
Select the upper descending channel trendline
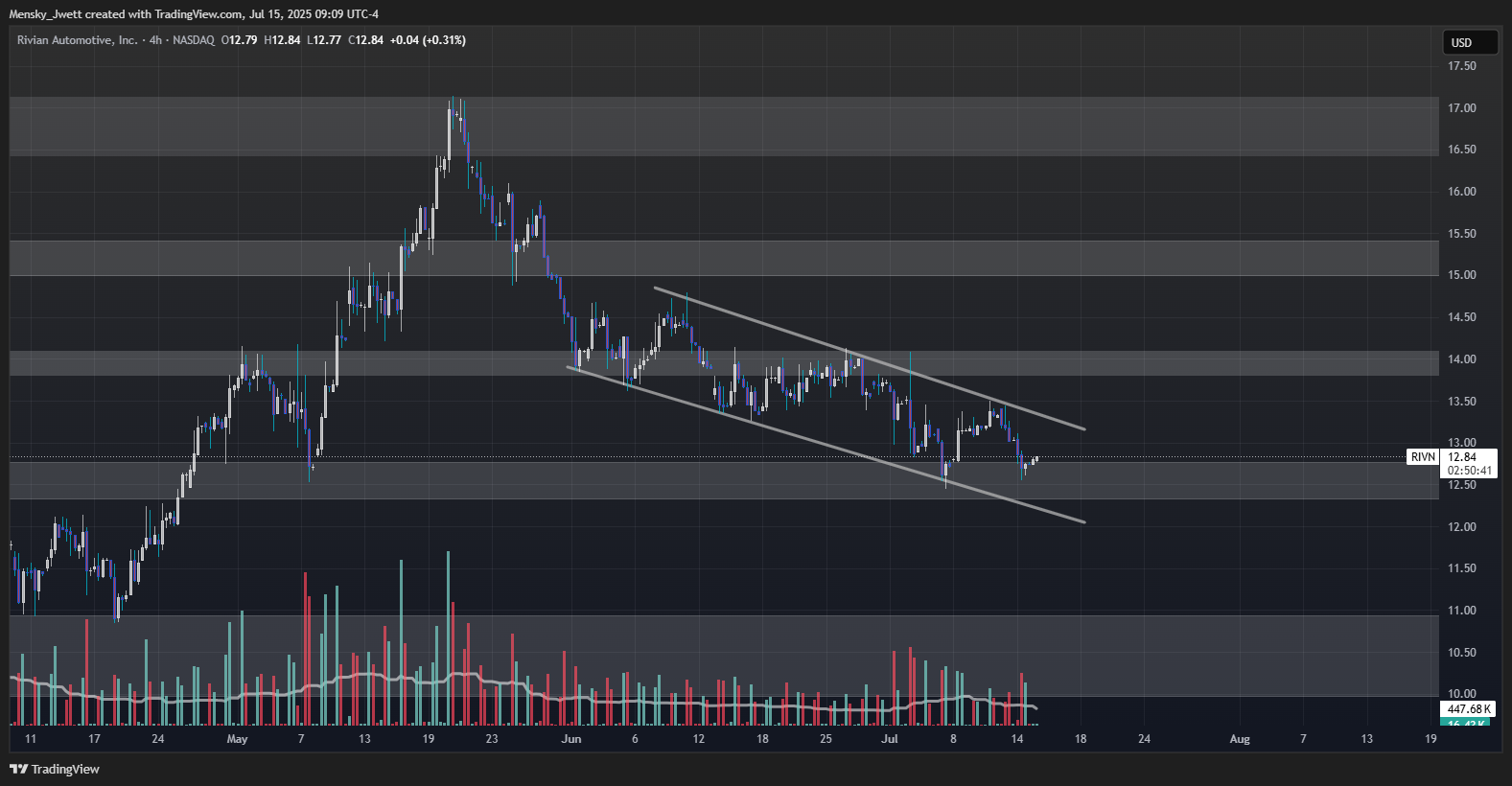click(869, 358)
